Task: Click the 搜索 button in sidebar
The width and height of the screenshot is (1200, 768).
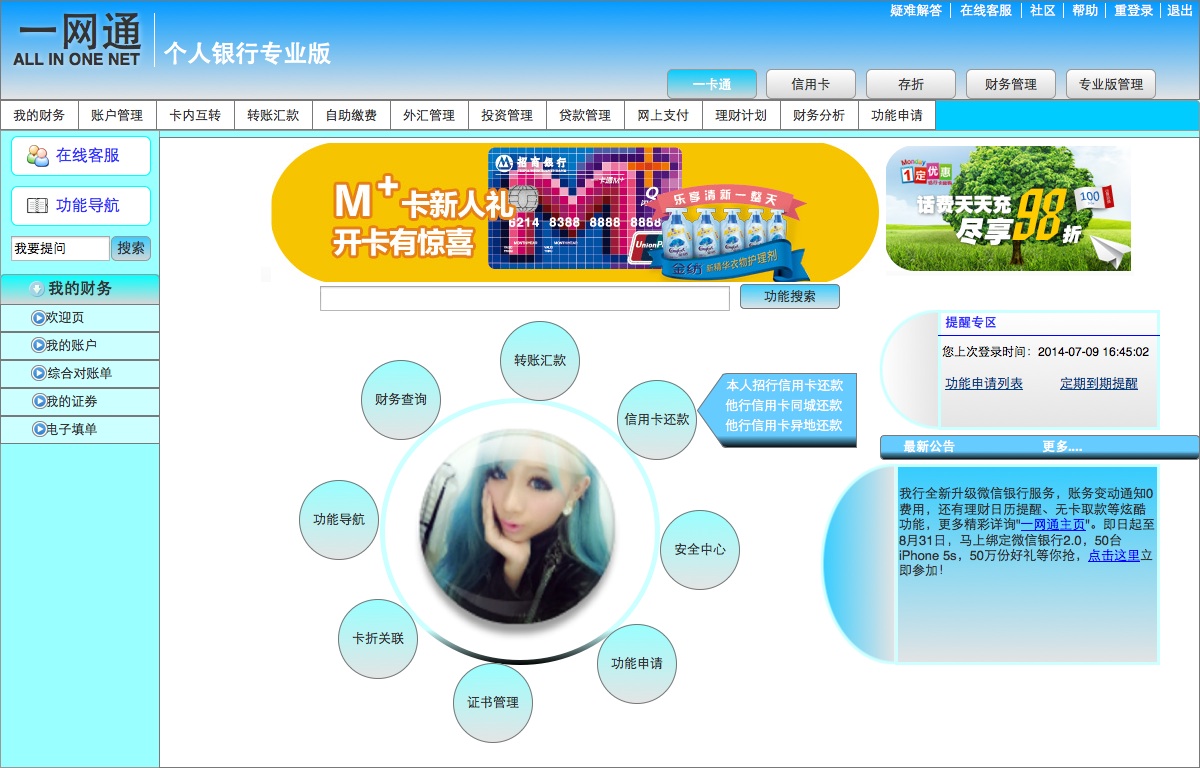Action: 131,248
